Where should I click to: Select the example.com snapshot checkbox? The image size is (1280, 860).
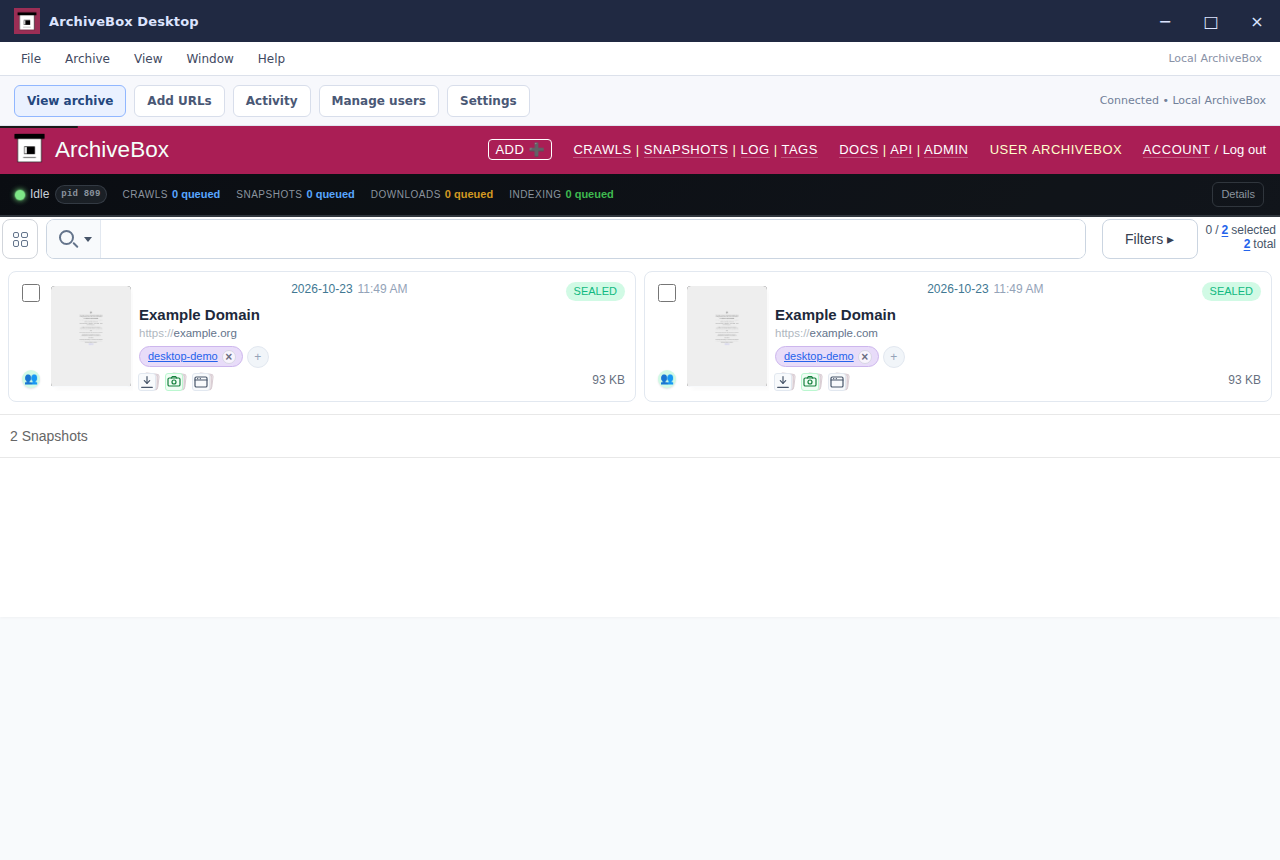(667, 293)
